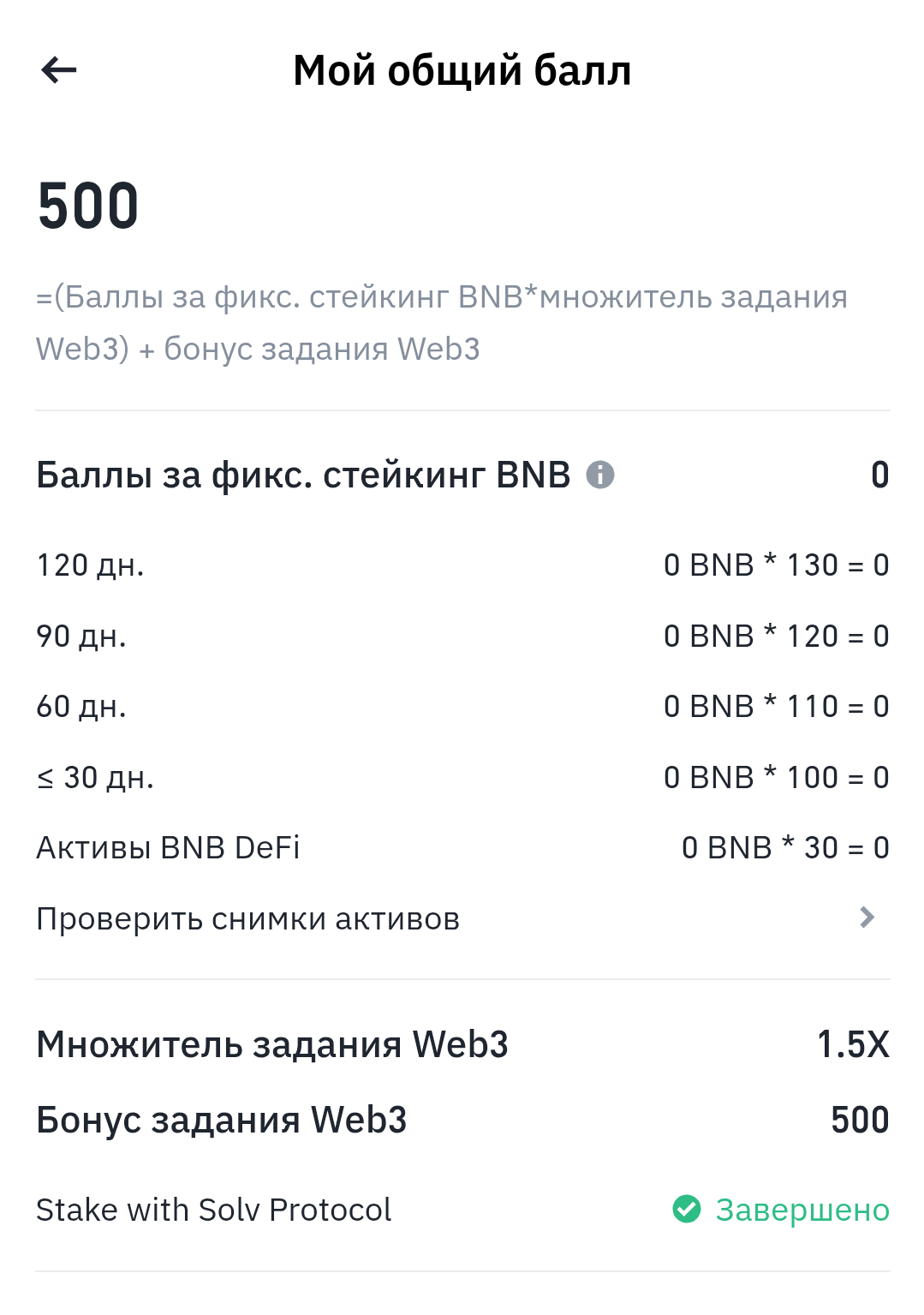Select the "60 дн." staking row label
The image size is (924, 1315).
click(x=81, y=707)
